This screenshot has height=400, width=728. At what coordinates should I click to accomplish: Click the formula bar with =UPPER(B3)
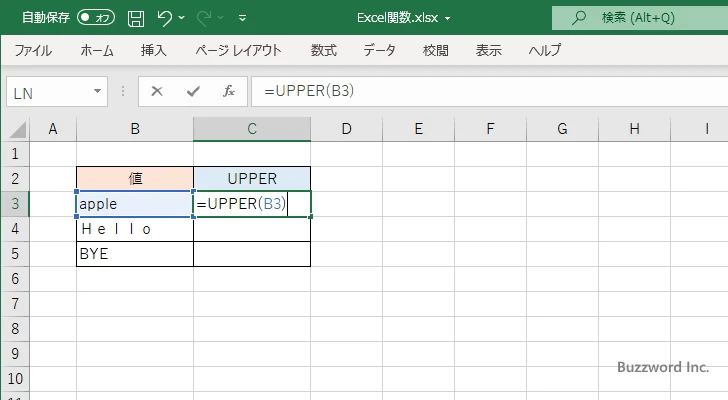pyautogui.click(x=489, y=91)
